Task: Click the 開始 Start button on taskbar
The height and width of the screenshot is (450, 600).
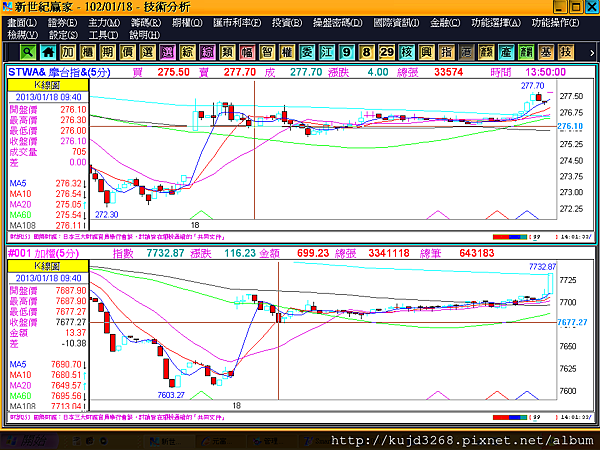Action: pos(29,441)
